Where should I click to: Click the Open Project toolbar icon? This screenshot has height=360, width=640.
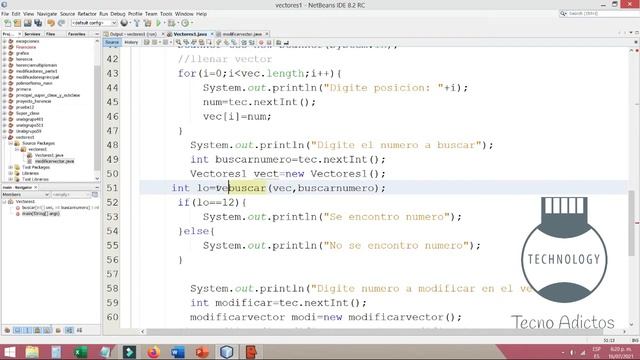[28, 23]
